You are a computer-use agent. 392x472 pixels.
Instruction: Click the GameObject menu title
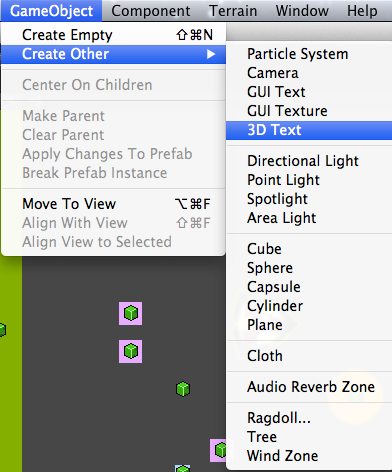pyautogui.click(x=51, y=11)
